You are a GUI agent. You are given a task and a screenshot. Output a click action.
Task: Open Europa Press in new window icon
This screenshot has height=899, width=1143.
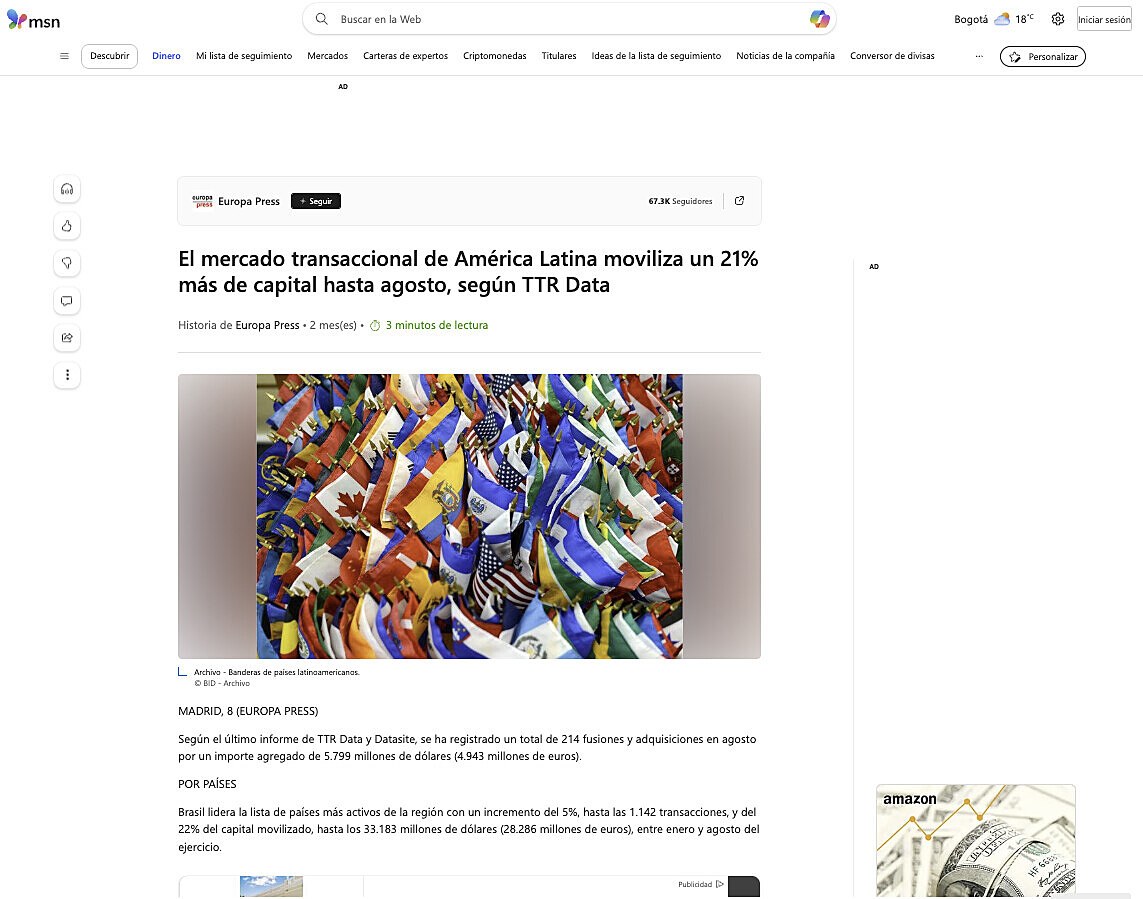pyautogui.click(x=739, y=201)
